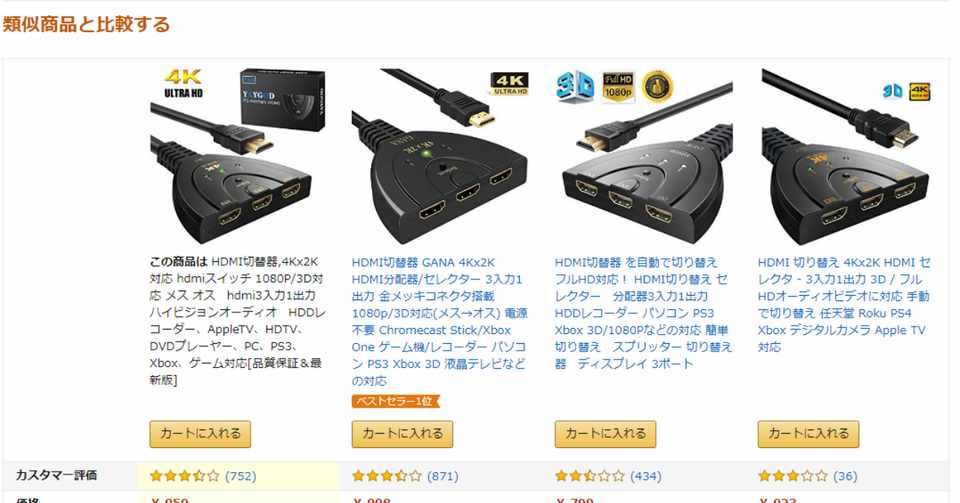Screen dimensions: 960x503
Task: Click the 3D logo on the third product
Action: pos(575,86)
